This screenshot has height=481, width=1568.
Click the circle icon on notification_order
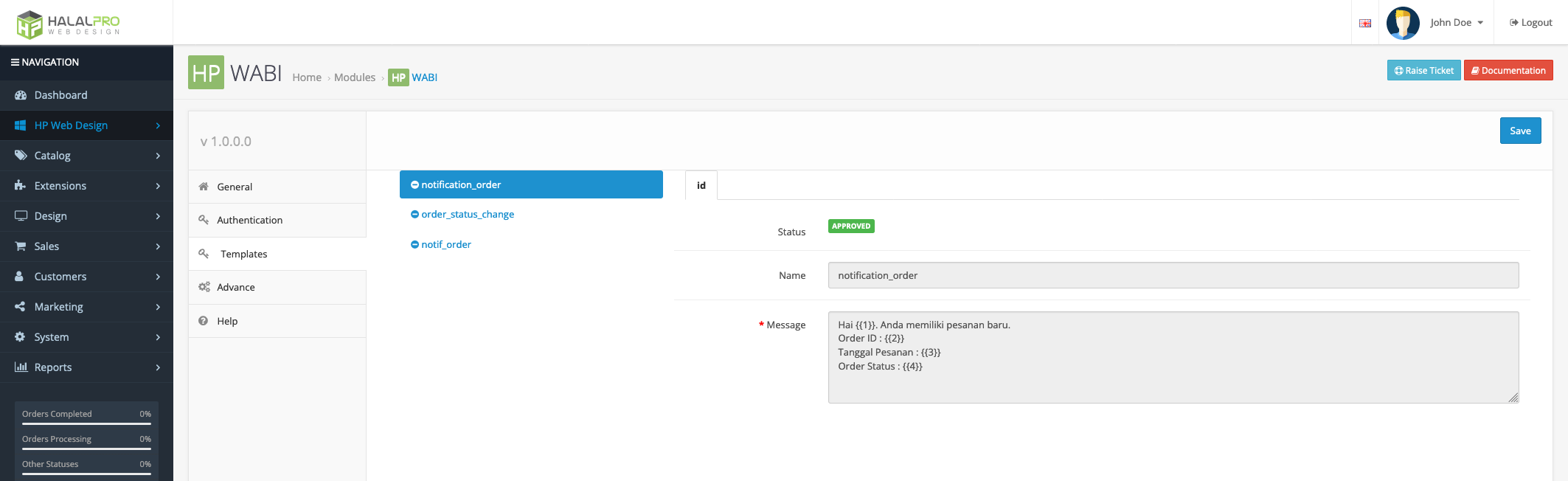(414, 185)
